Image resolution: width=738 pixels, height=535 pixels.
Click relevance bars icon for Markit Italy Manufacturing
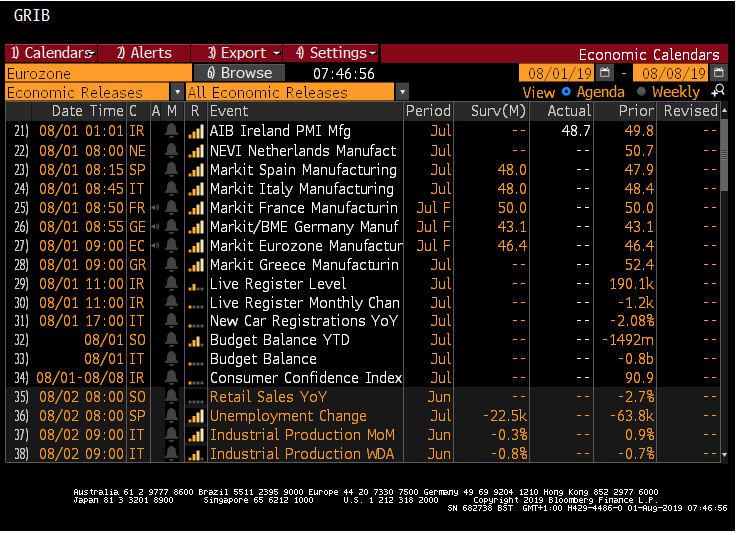(x=196, y=189)
